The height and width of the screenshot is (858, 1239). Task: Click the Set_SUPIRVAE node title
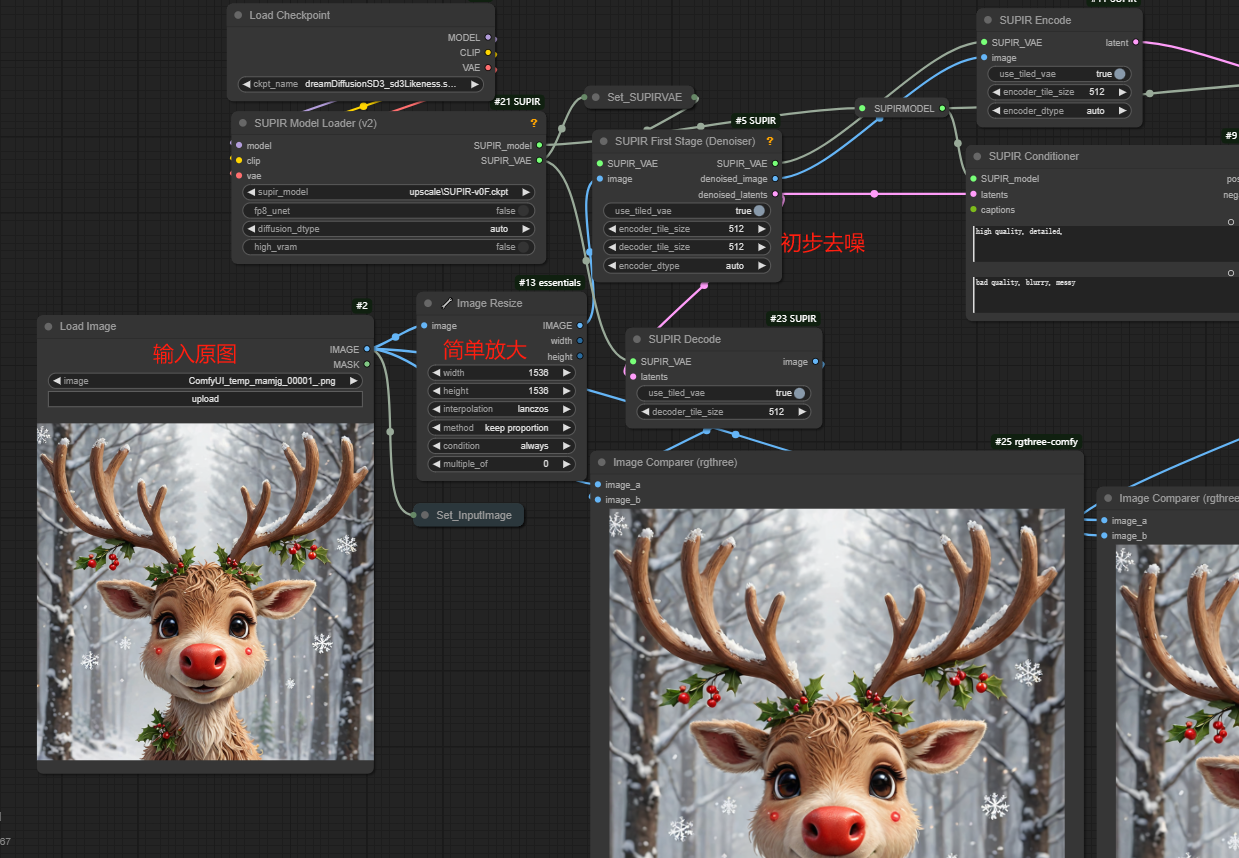644,97
